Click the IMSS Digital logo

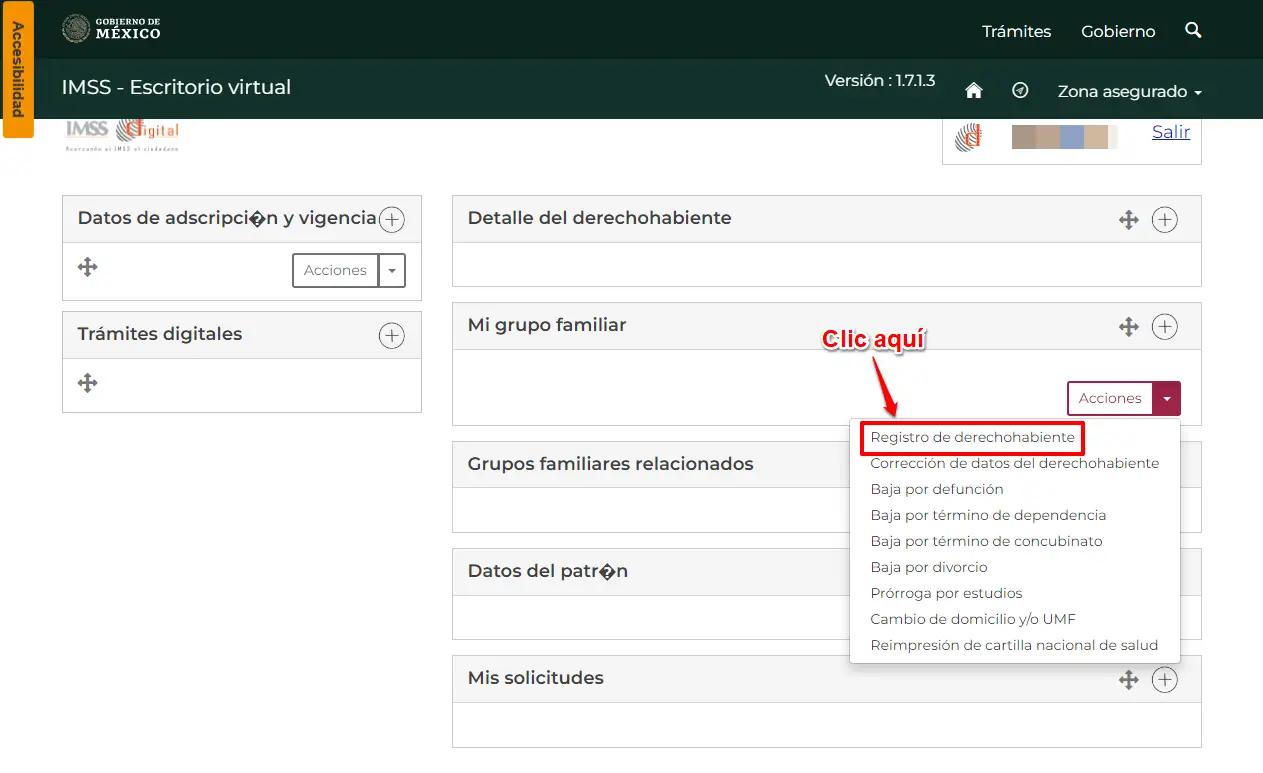[x=122, y=134]
